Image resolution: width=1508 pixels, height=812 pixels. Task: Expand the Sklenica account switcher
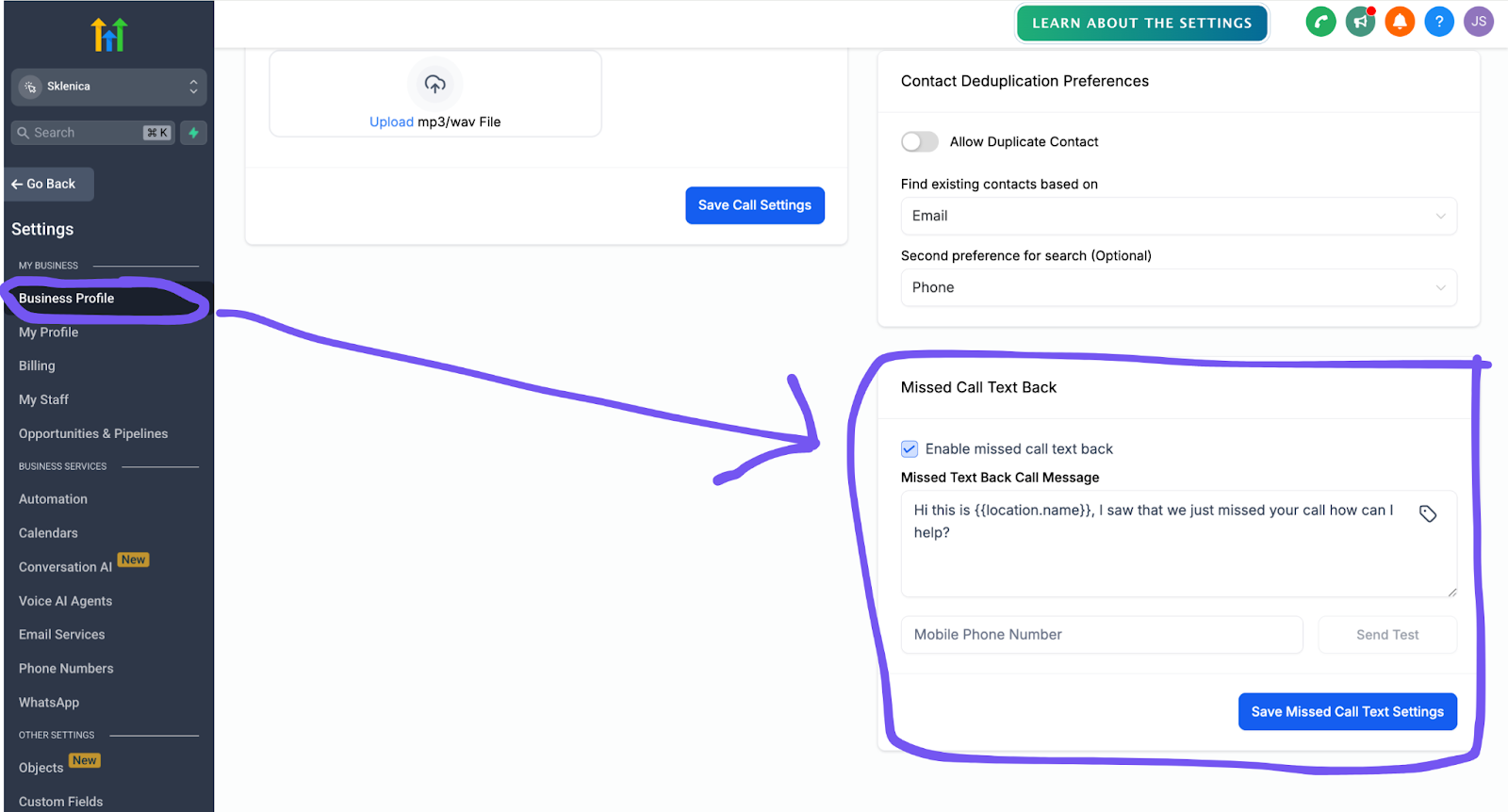[x=108, y=87]
